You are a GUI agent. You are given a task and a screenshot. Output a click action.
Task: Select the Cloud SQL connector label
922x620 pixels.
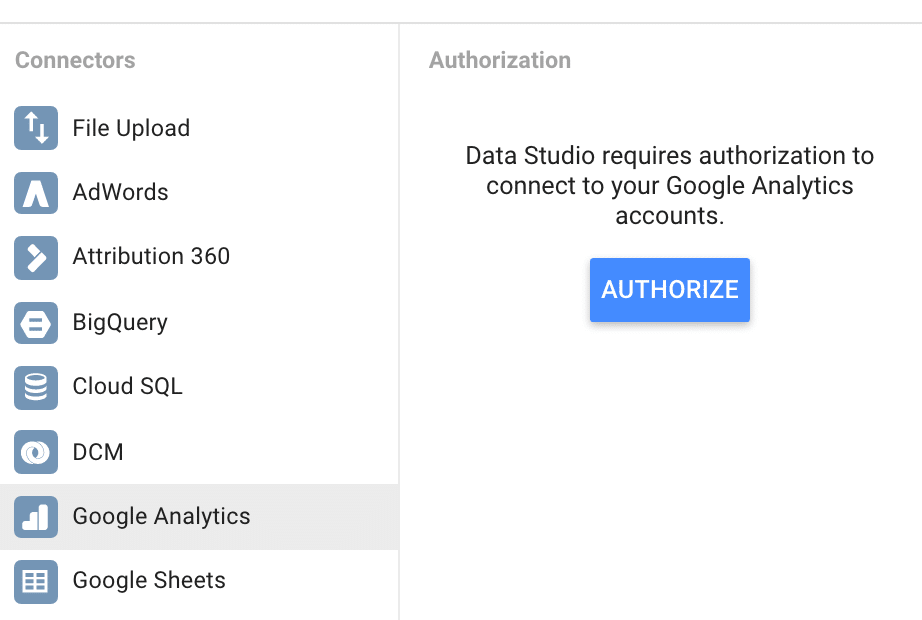(128, 386)
